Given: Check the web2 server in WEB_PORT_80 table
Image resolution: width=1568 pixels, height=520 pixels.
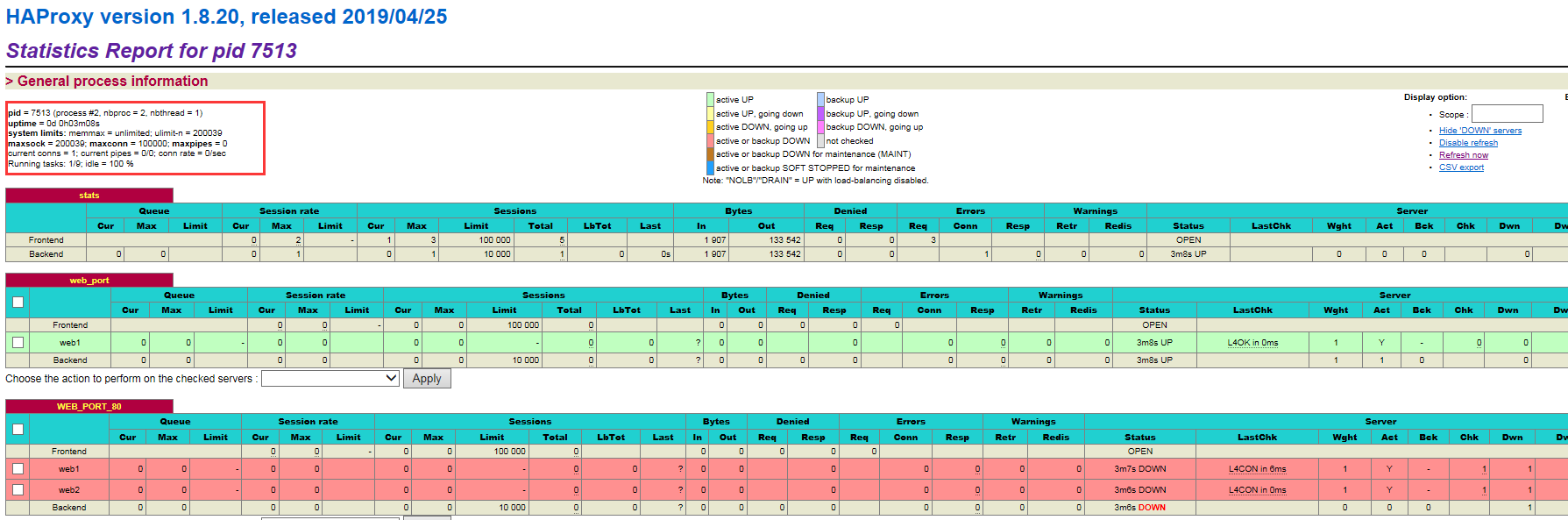Looking at the screenshot, I should click(18, 490).
